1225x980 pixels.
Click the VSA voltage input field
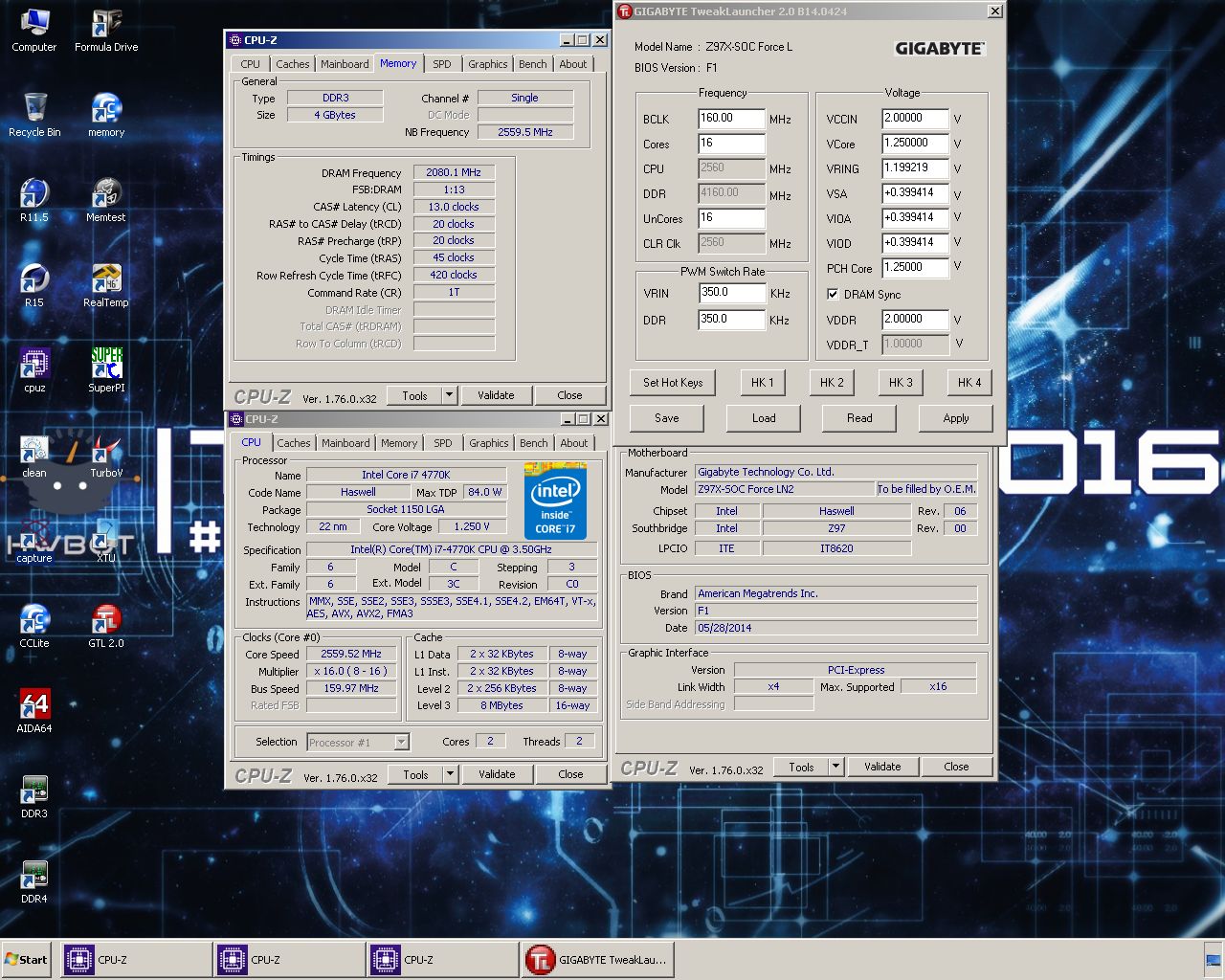pos(915,193)
